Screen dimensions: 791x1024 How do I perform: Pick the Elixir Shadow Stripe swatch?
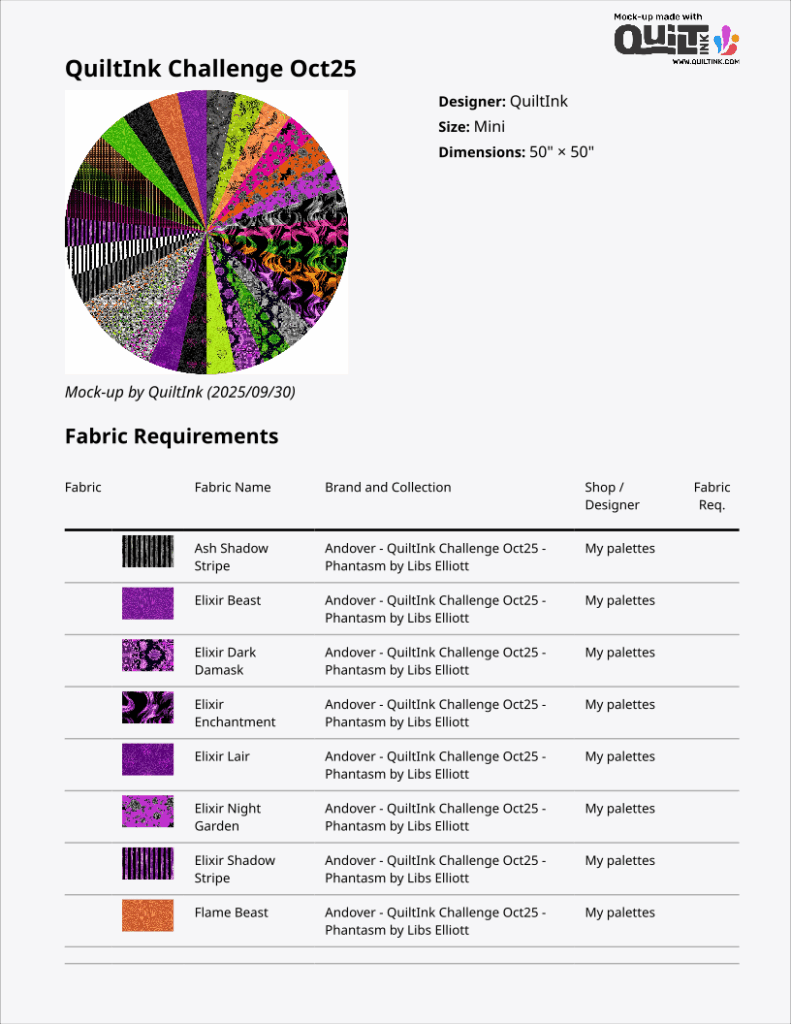pos(147,863)
